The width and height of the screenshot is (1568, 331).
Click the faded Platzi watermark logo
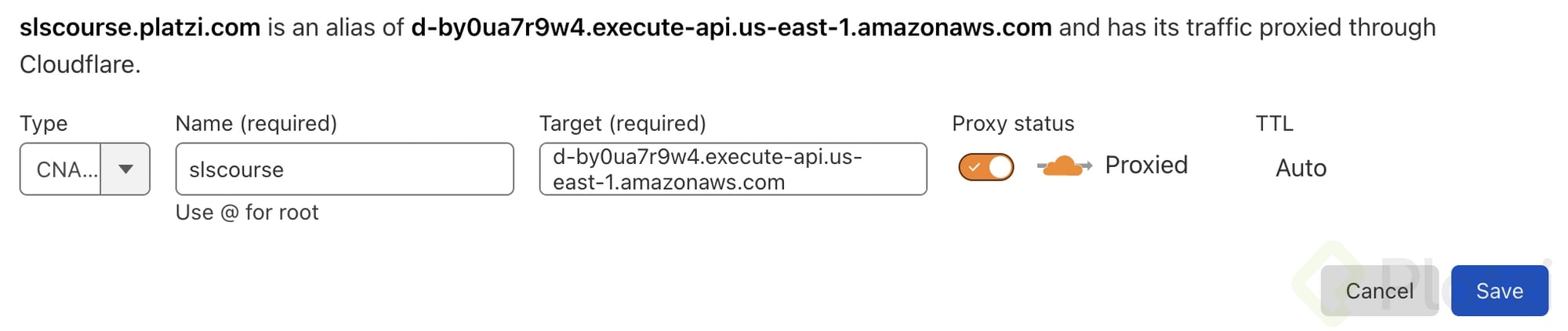[1333, 282]
